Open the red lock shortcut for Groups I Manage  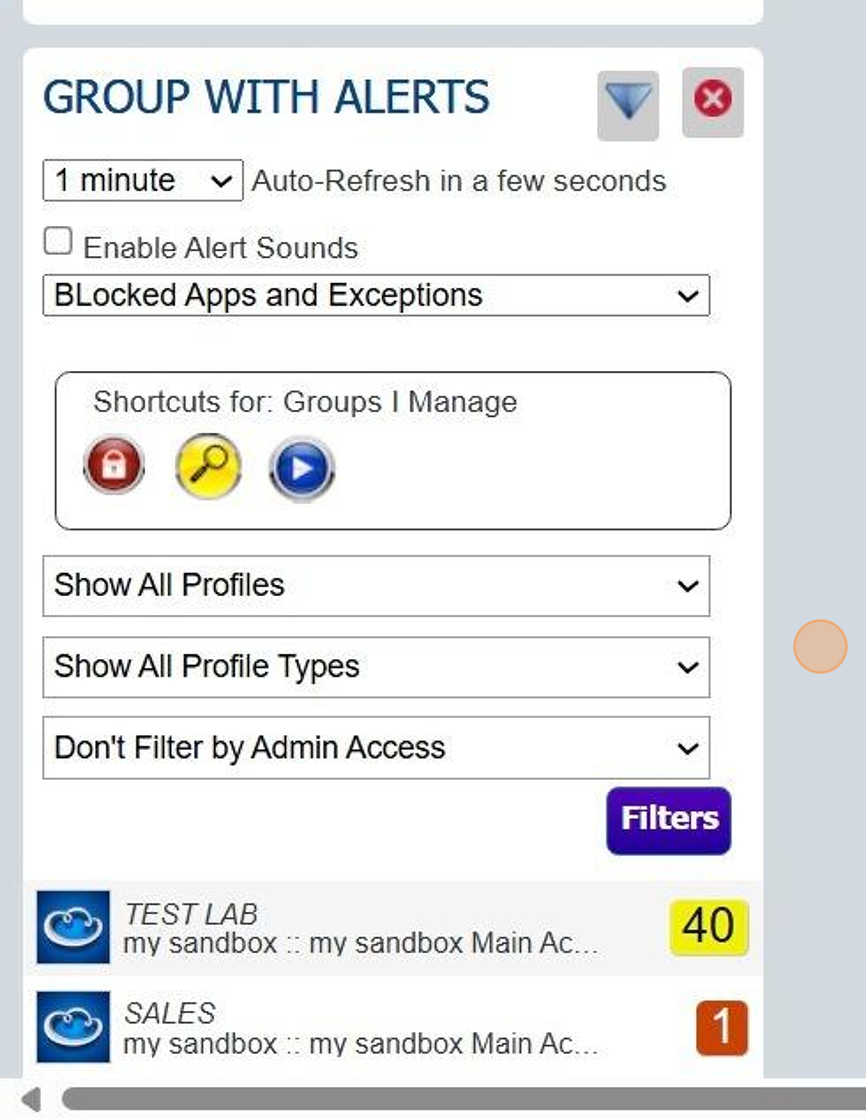pyautogui.click(x=112, y=465)
